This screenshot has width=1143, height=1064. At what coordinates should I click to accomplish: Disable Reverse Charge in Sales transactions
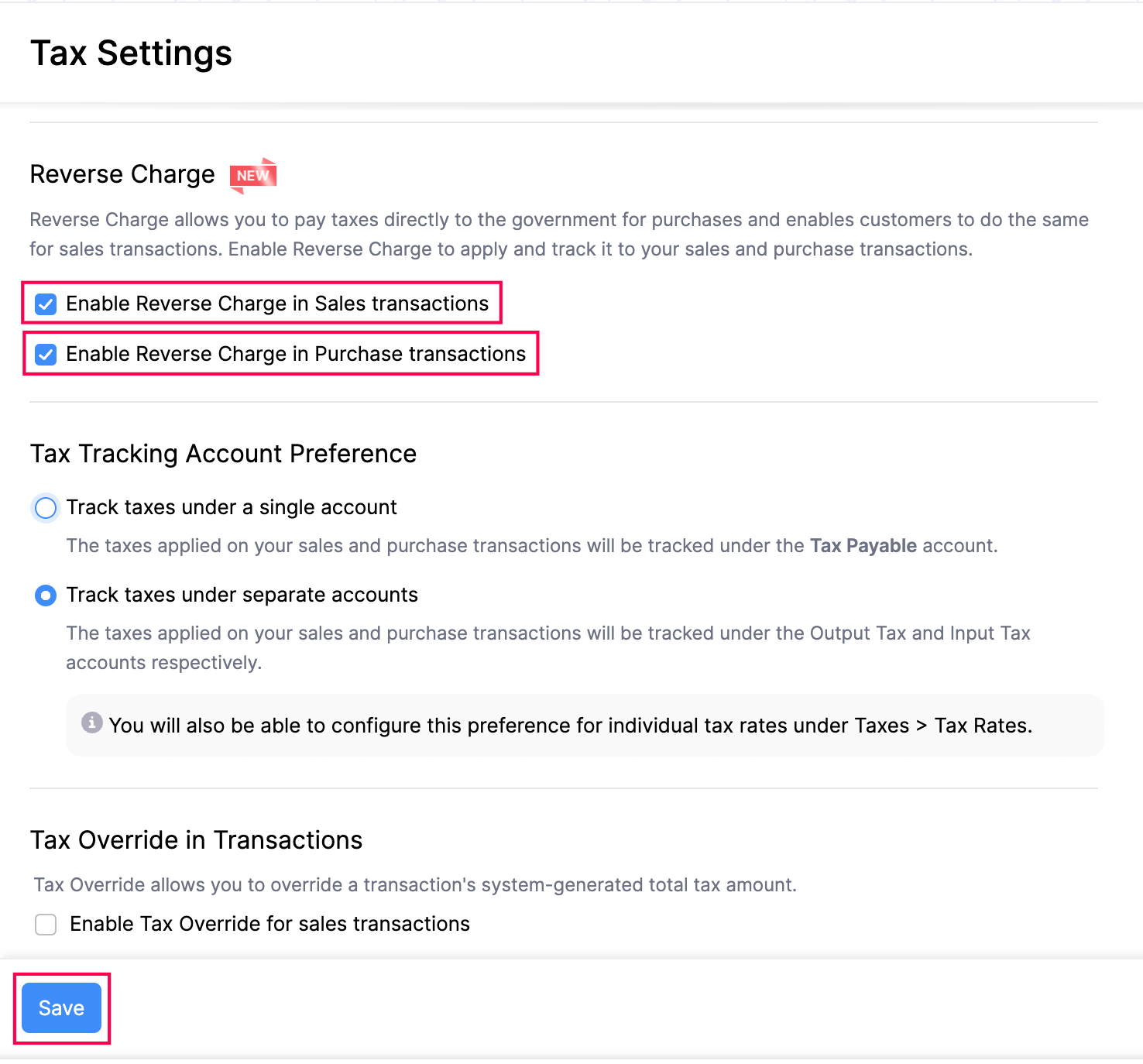(x=46, y=304)
